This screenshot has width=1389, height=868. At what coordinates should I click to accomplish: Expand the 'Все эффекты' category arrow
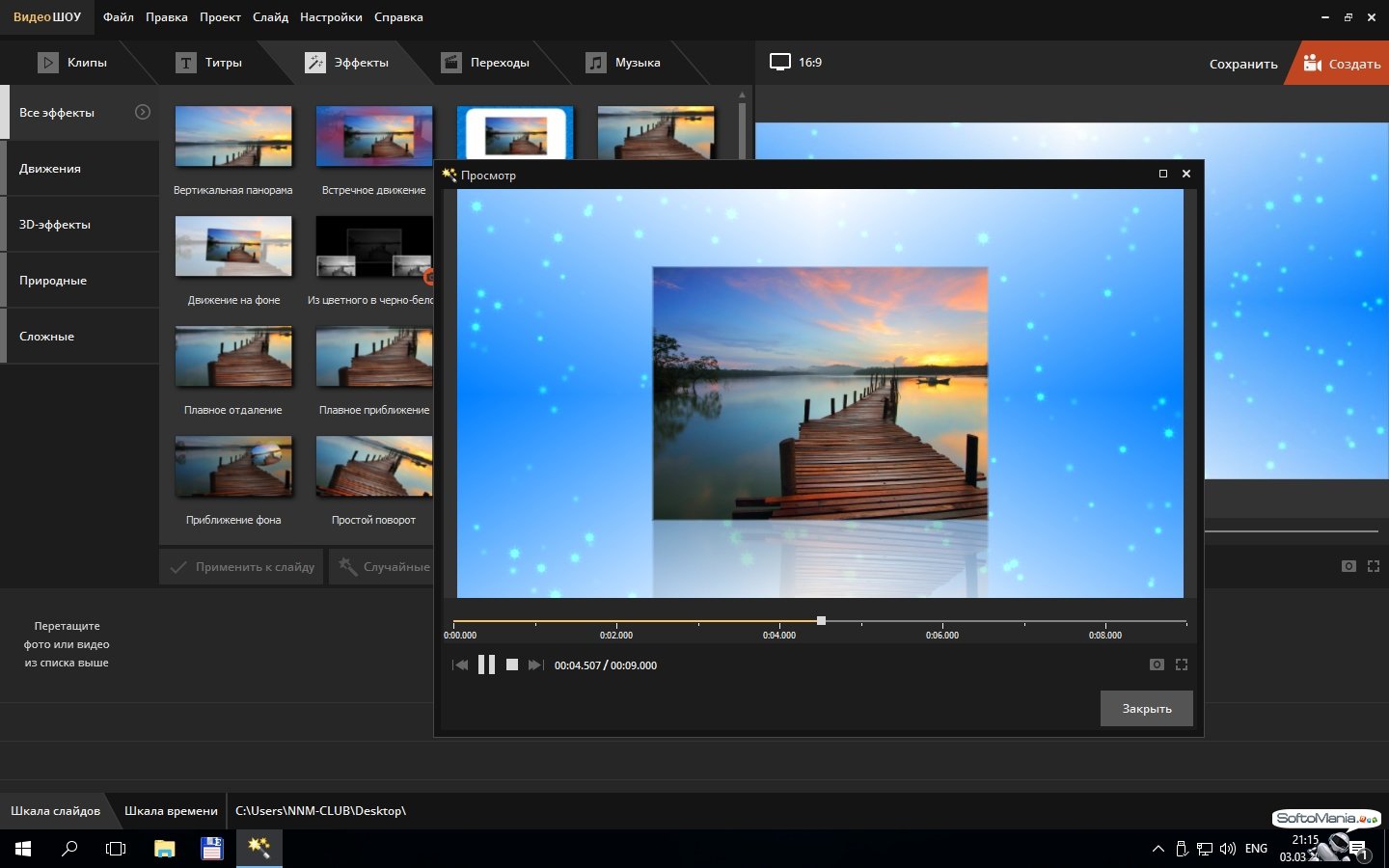[143, 112]
